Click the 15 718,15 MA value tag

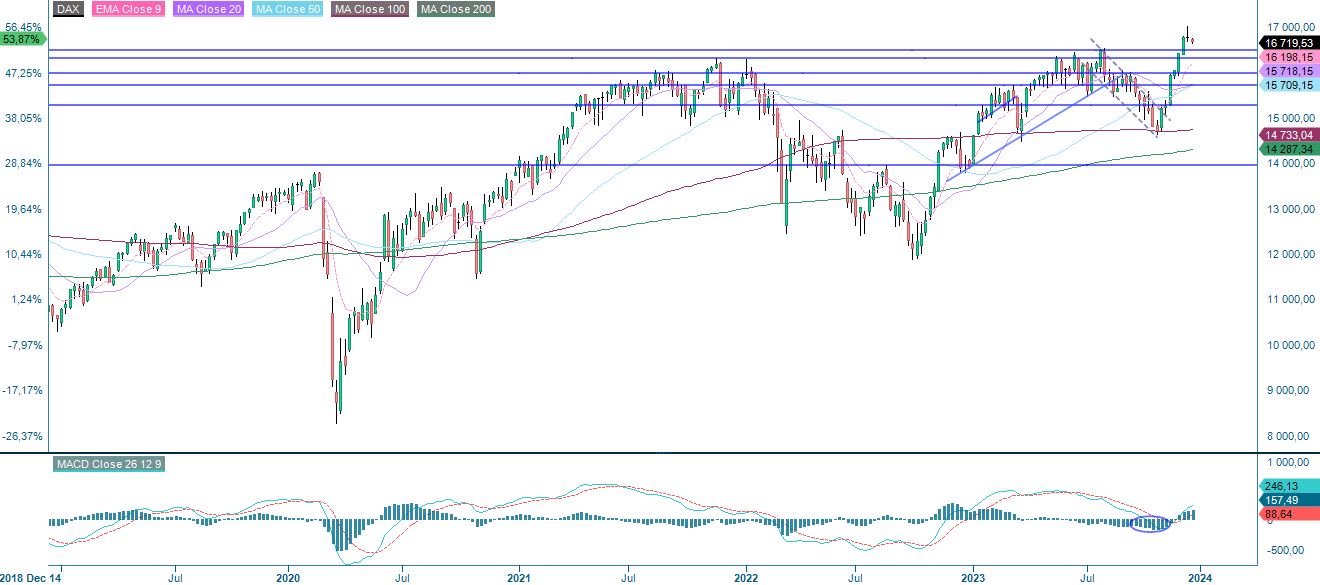(1289, 72)
